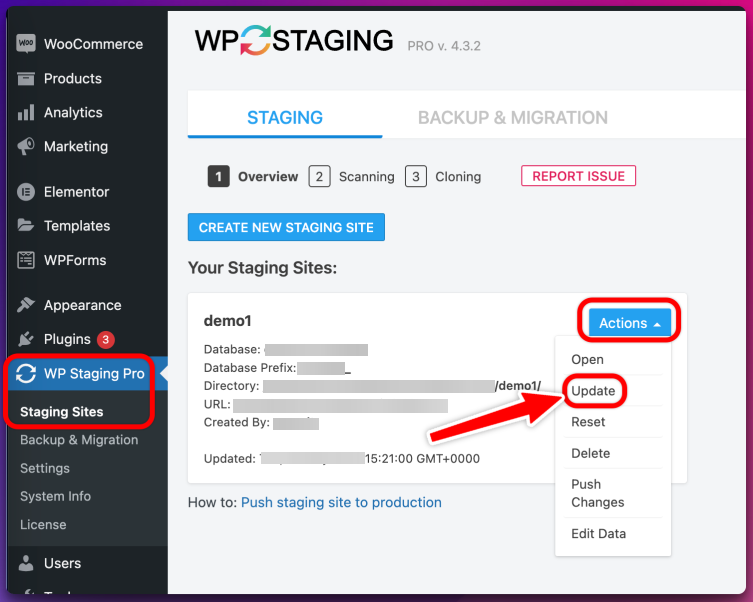Click the Users person icon
Viewport: 753px width, 602px height.
pos(26,563)
